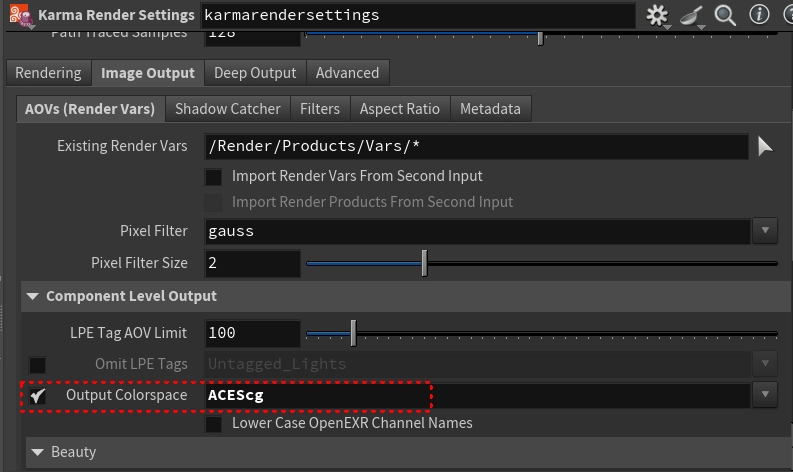Open the Deep Output tab
The width and height of the screenshot is (793, 472).
tap(255, 73)
